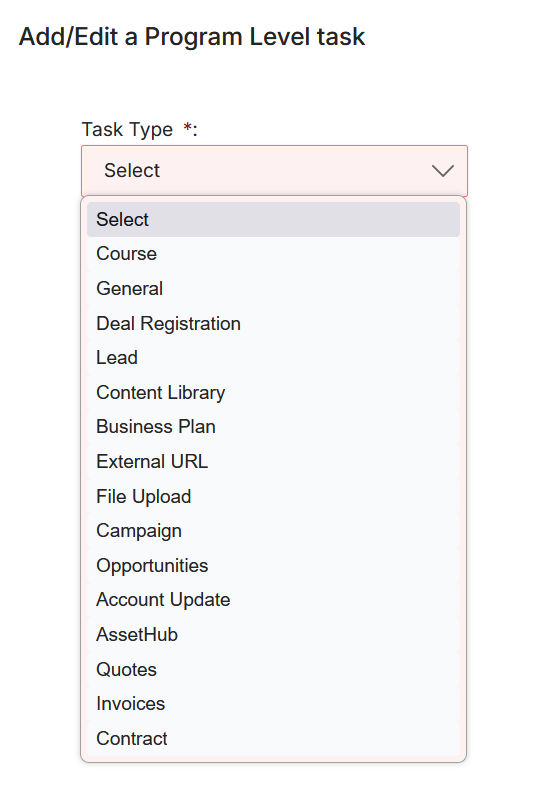Choose Deal Registration option
The width and height of the screenshot is (555, 795).
[273, 323]
